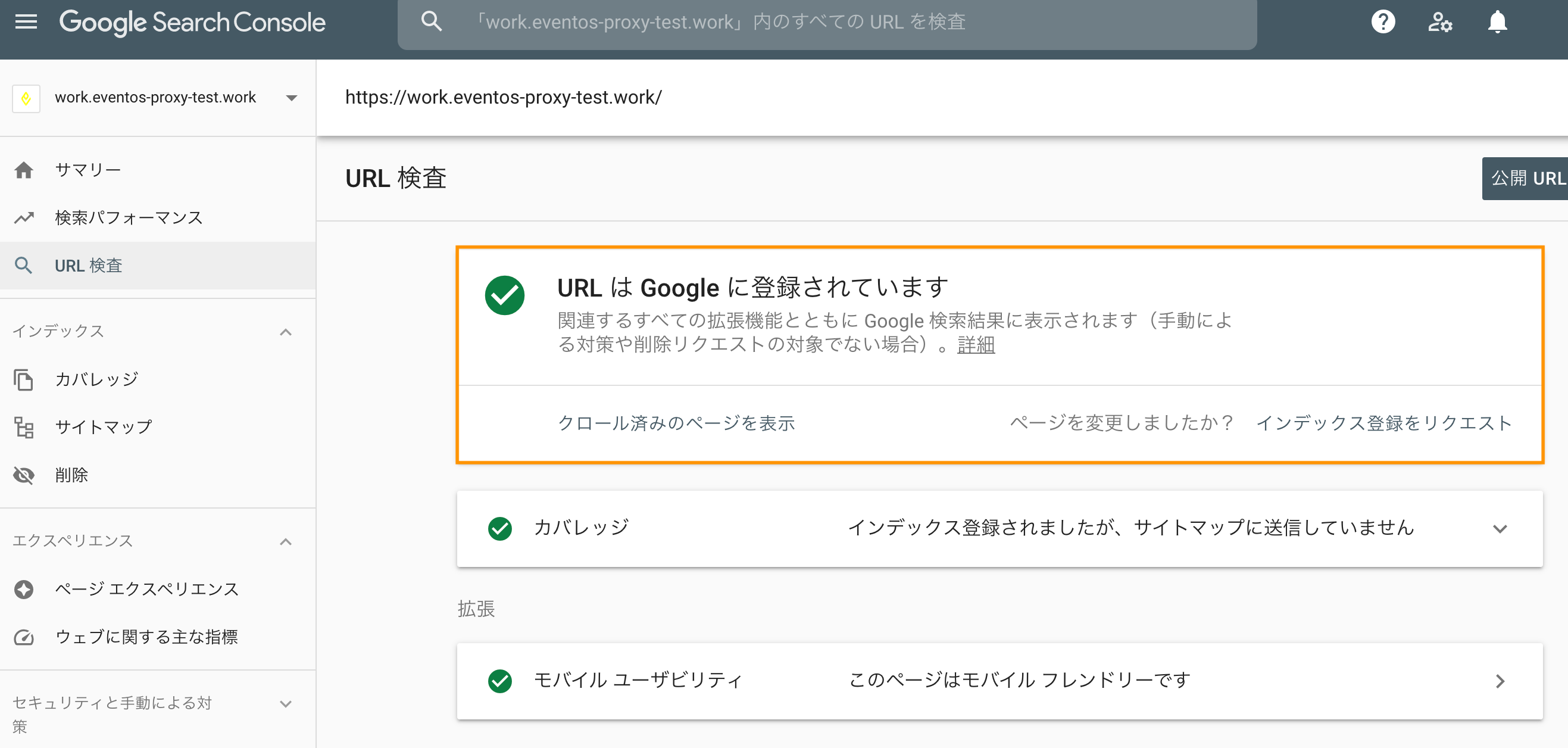Click the magnifier icon beside URL 検査

coord(24,266)
